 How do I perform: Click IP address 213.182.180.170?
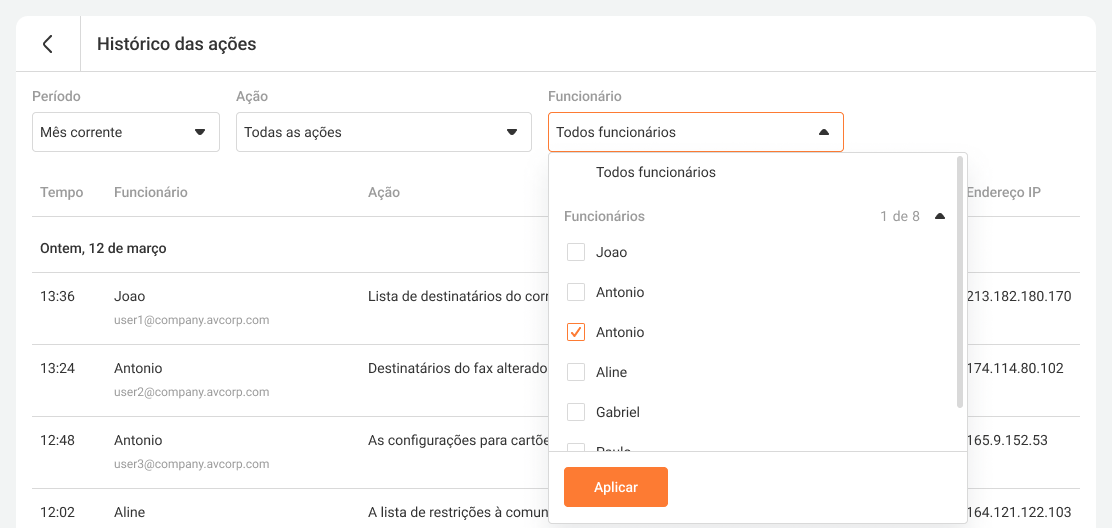pos(1018,296)
